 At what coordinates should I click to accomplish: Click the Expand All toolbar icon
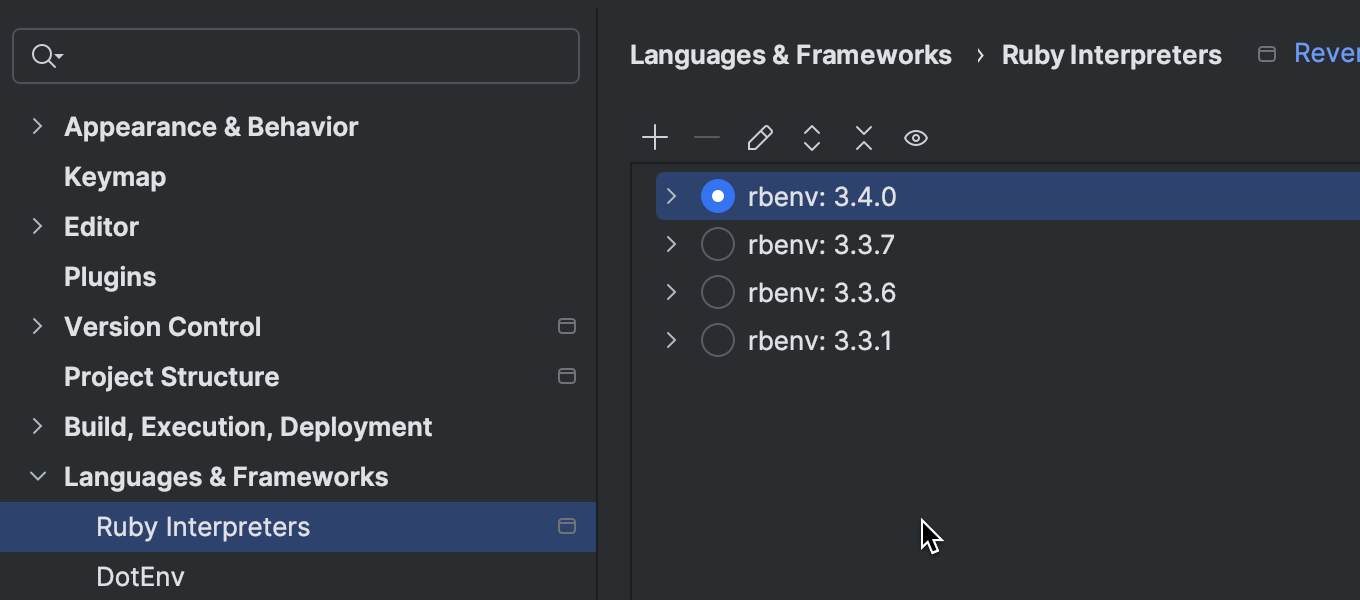812,138
